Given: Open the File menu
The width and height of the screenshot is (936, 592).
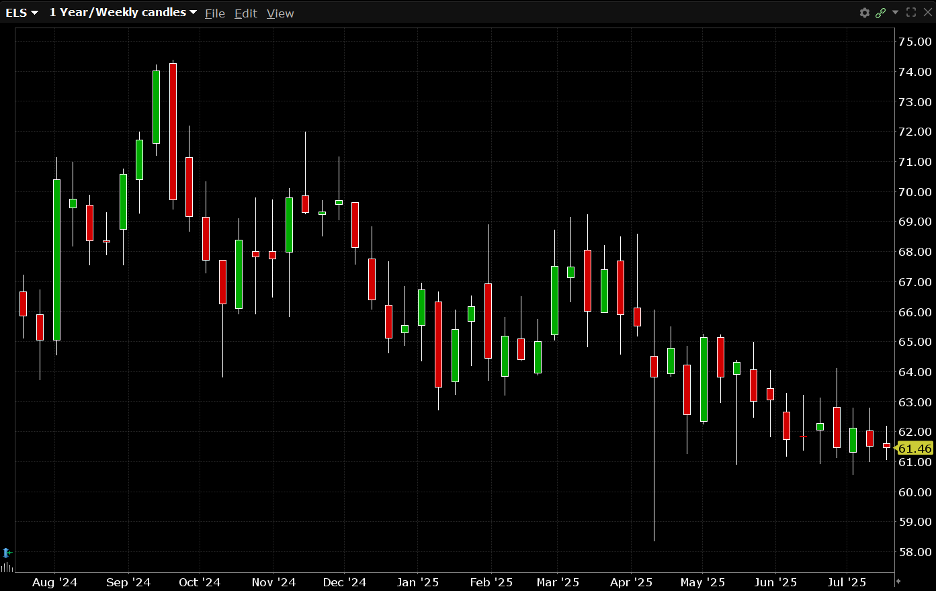Looking at the screenshot, I should 214,13.
